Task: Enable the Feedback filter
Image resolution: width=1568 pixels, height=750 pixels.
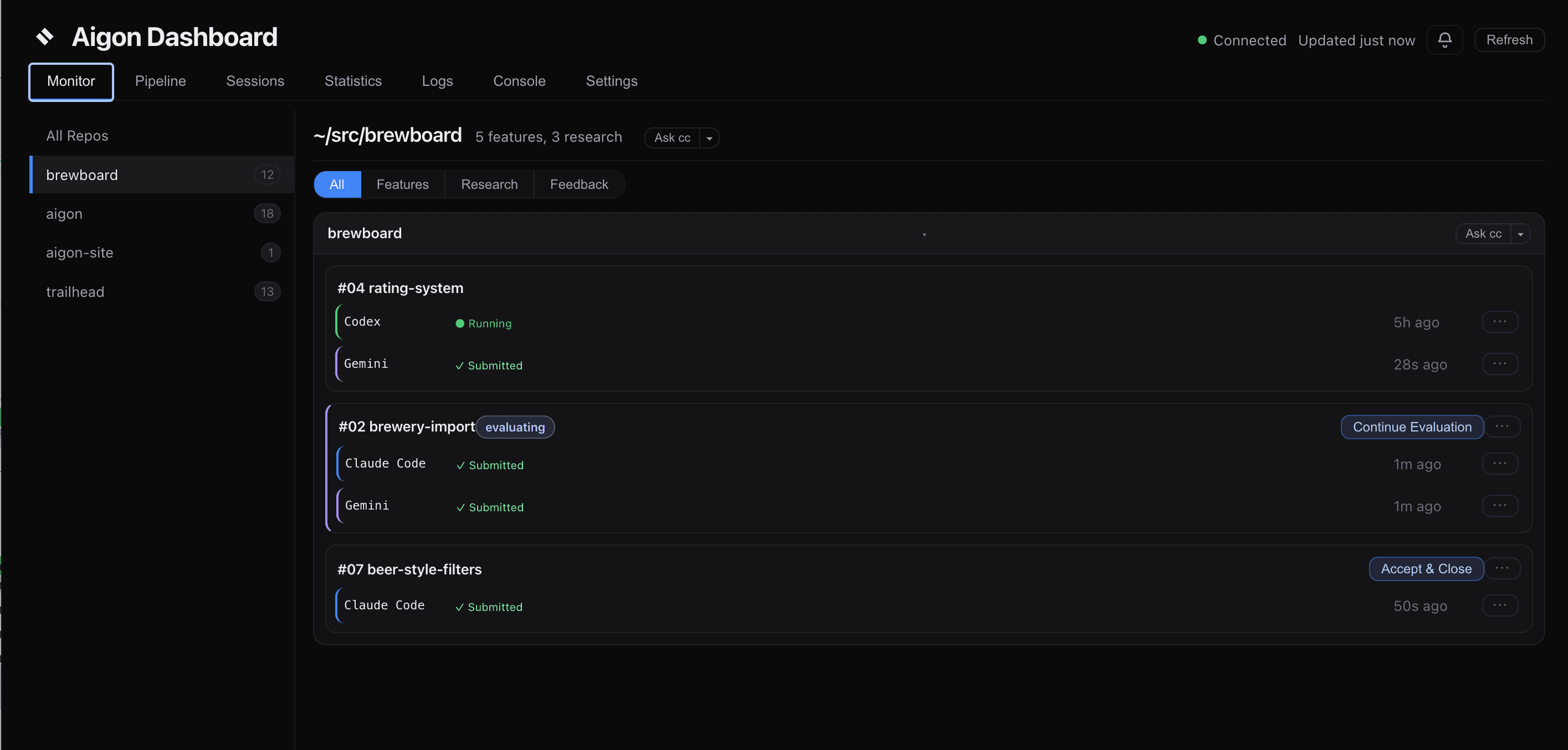Action: (x=579, y=184)
